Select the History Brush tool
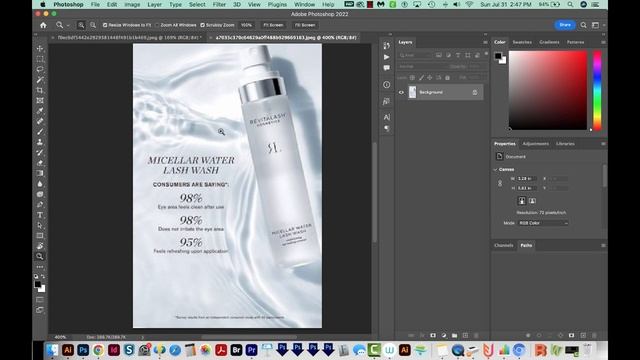Screen dimensions: 640x360 (40, 153)
